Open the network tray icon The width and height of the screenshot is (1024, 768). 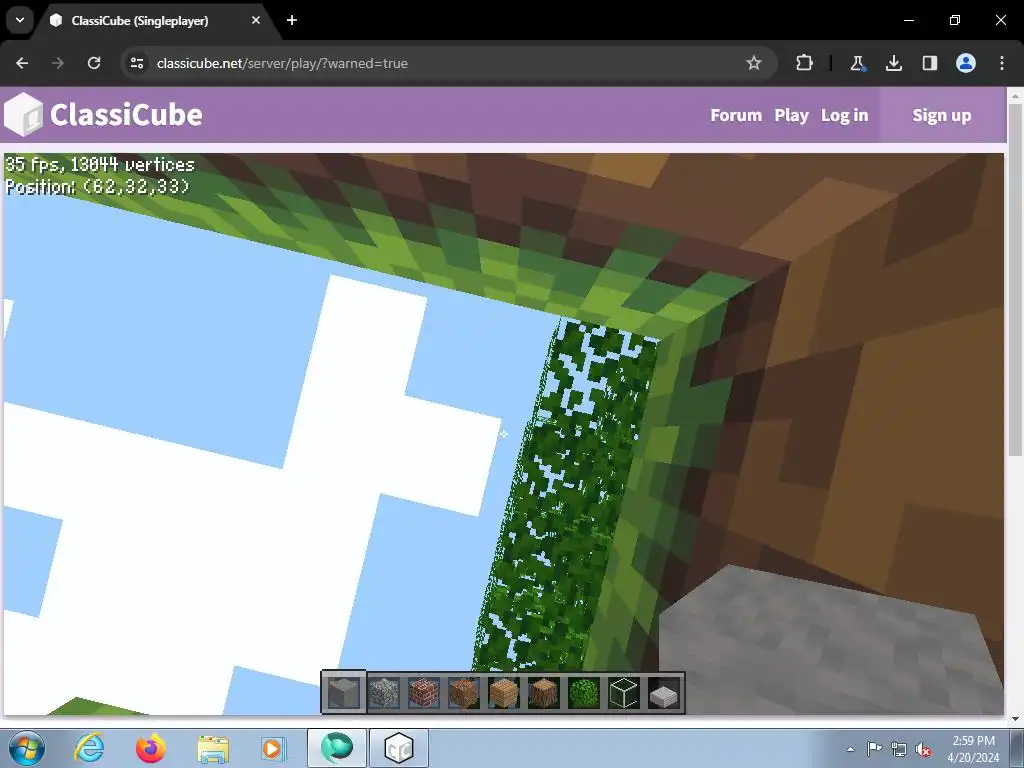(899, 749)
